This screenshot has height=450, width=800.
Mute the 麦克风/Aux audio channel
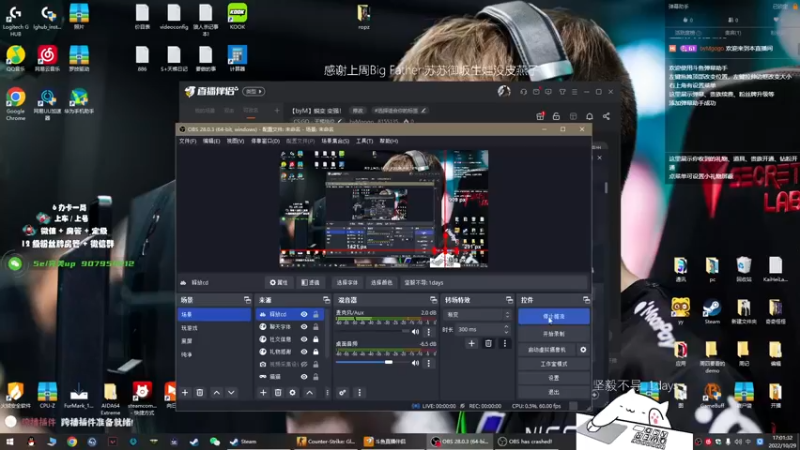coord(415,332)
